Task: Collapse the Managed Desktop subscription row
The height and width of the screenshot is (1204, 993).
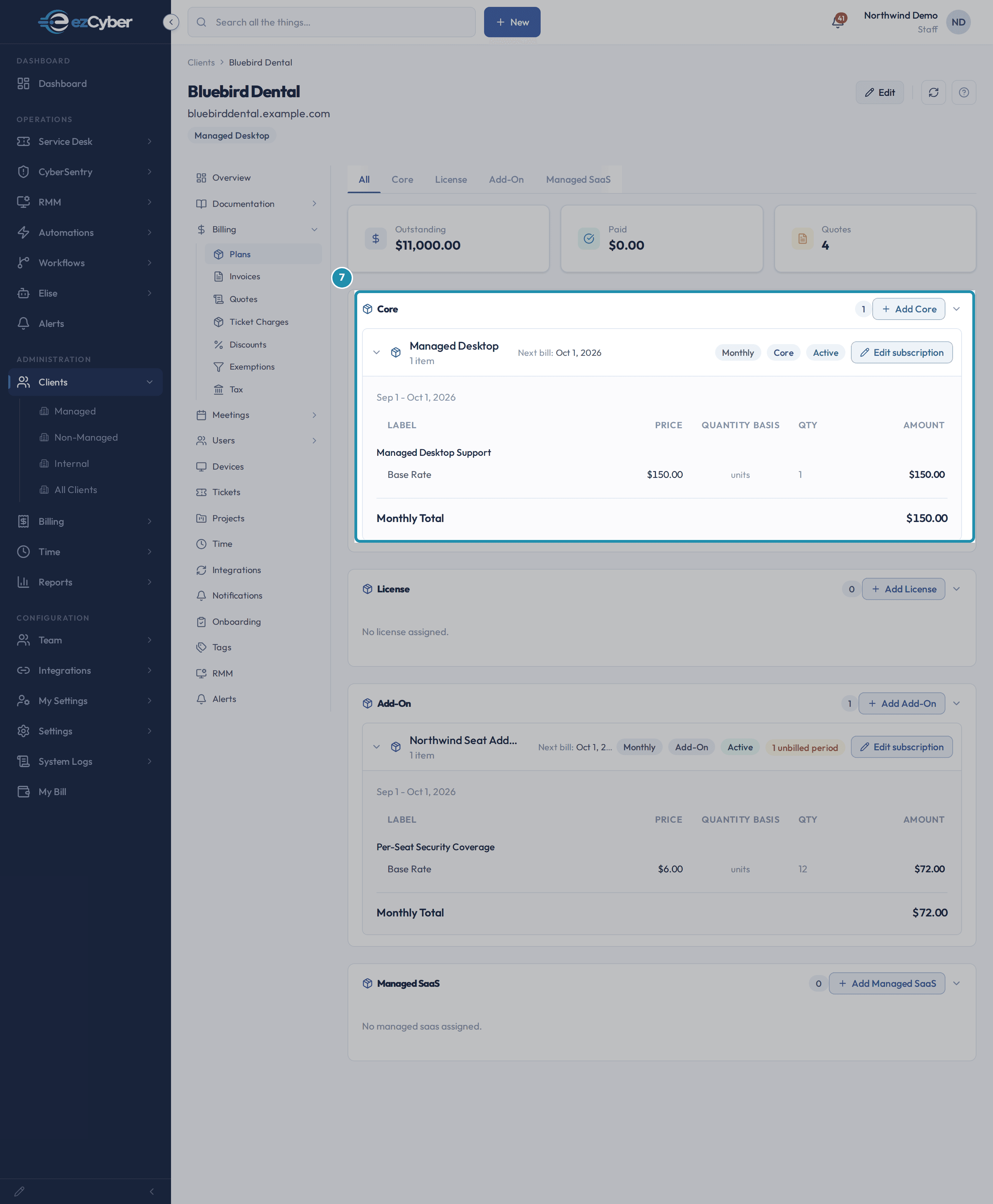Action: [377, 352]
